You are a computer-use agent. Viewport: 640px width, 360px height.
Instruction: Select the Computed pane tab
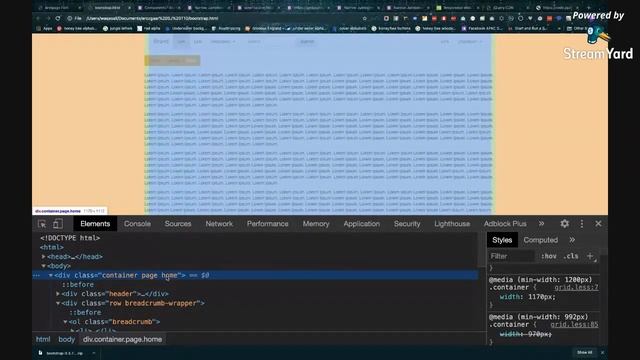[540, 240]
